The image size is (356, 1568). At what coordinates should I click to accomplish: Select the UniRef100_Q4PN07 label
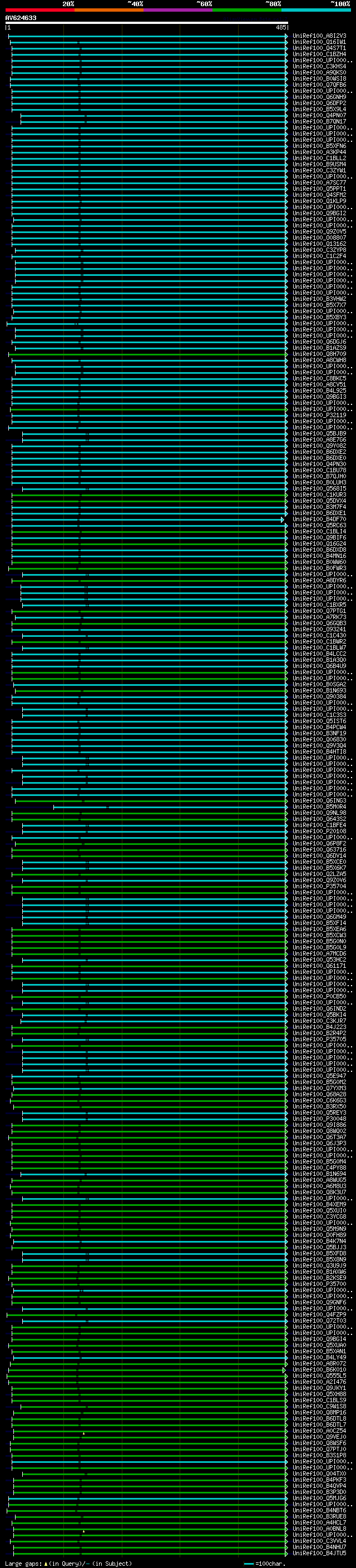(x=319, y=115)
